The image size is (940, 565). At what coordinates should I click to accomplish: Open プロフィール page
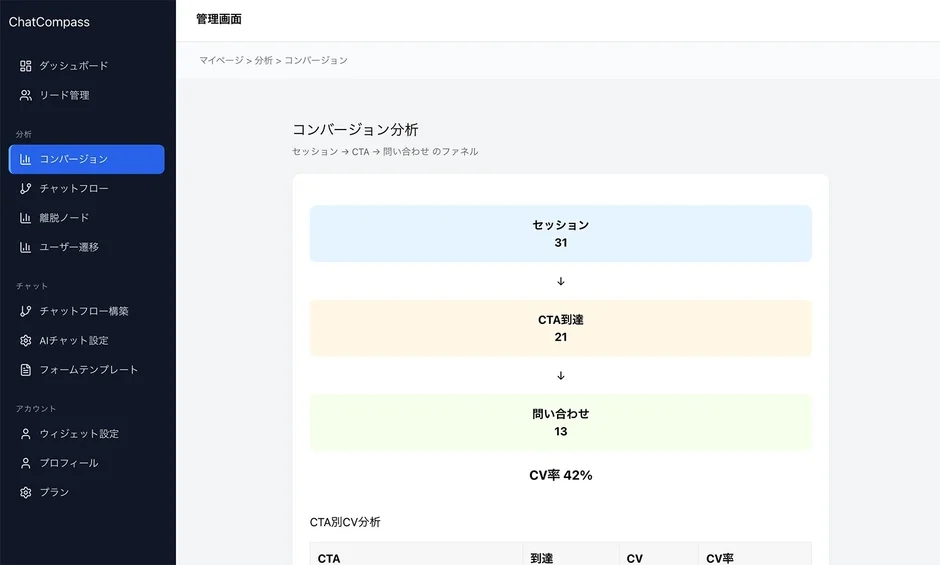(x=86, y=463)
